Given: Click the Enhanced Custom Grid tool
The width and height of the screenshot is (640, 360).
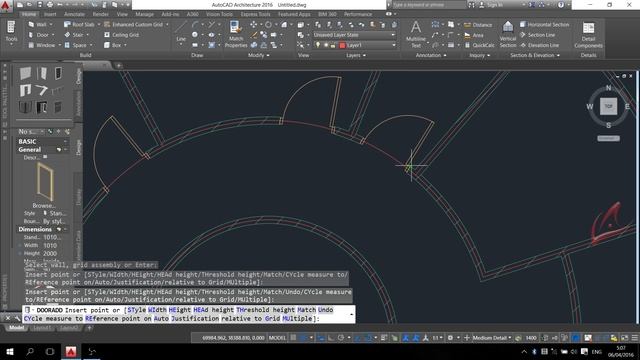Looking at the screenshot, I should pos(133,24).
